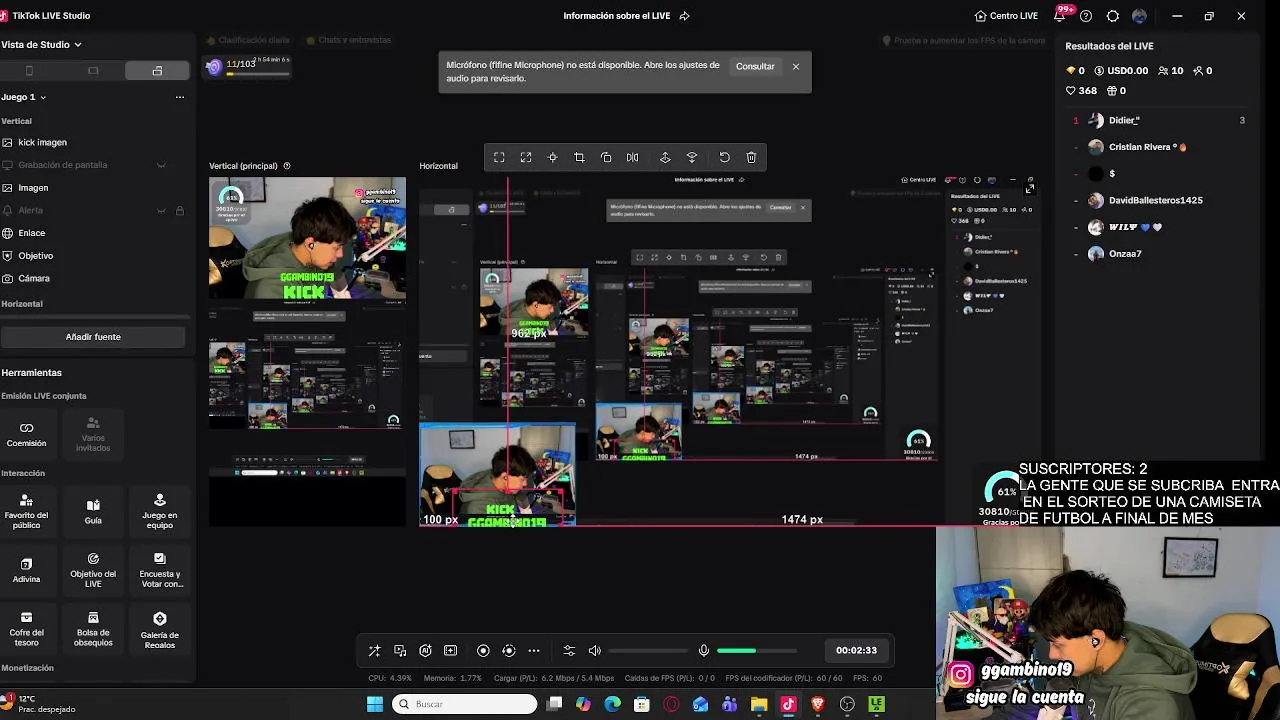This screenshot has width=1280, height=720.
Task: Open Encuesta y Votar tool
Action: [159, 570]
